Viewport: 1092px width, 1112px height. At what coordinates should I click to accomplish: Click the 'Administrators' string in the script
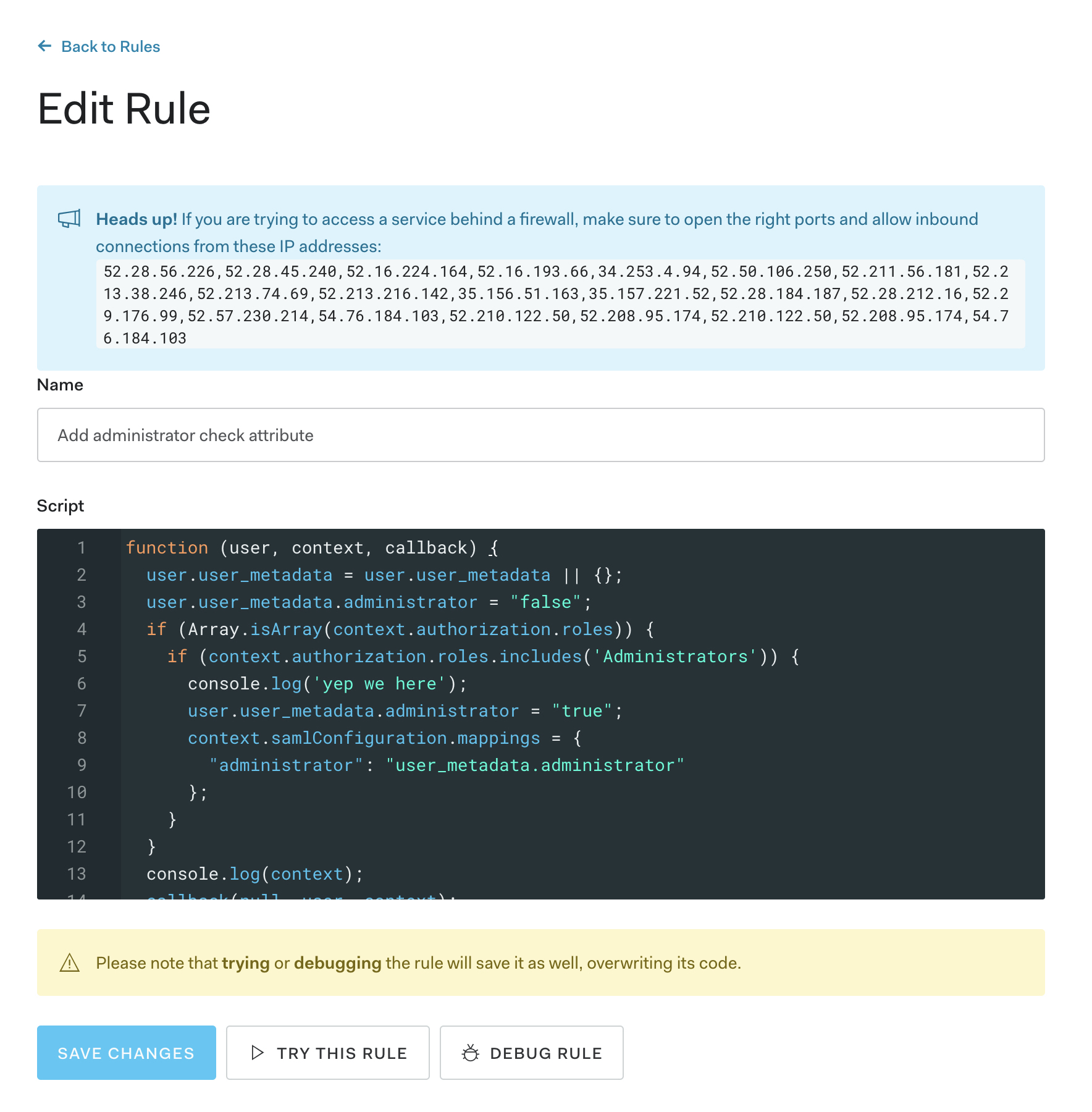(x=675, y=657)
